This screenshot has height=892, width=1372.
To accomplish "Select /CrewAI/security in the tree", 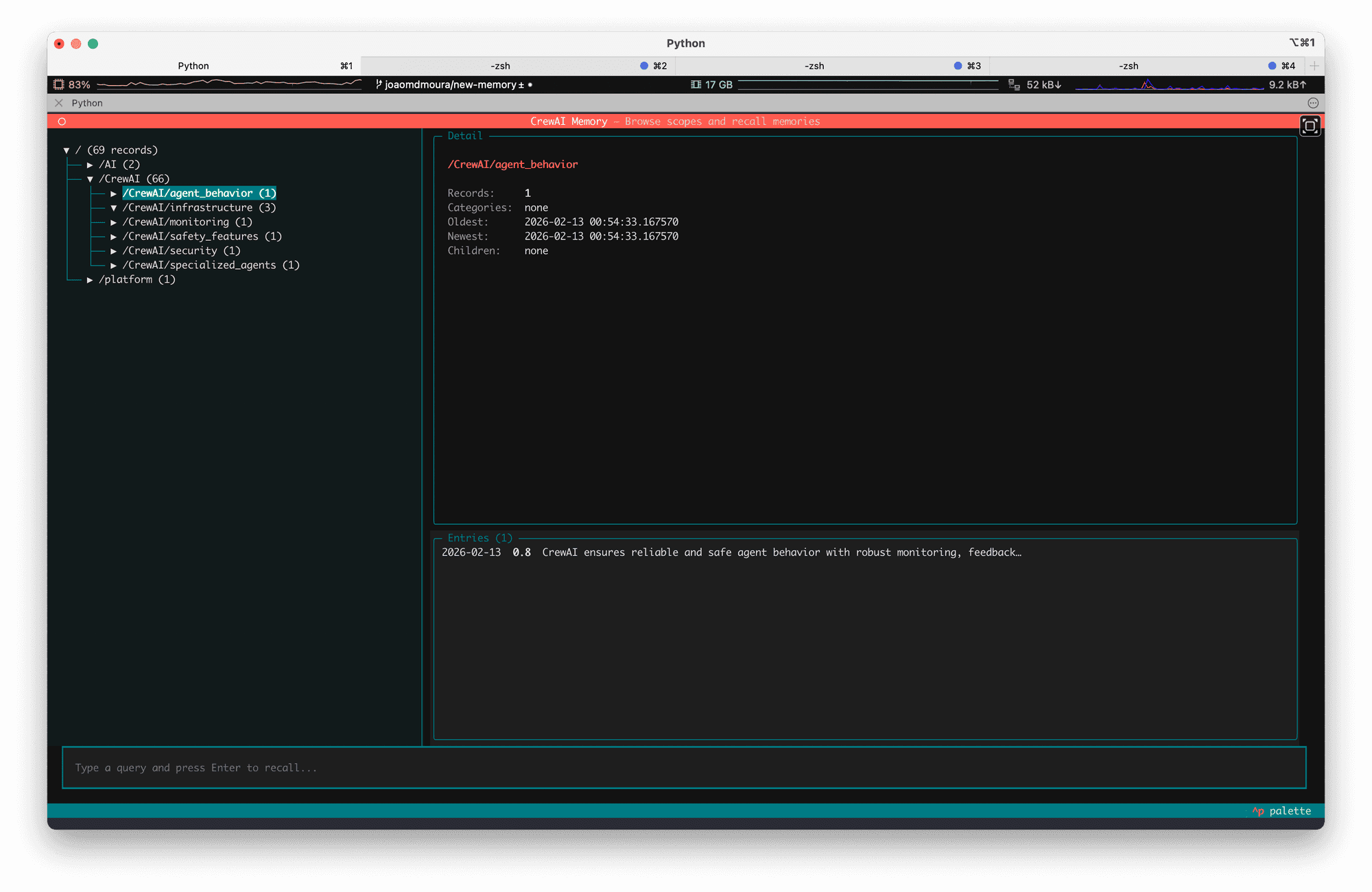I will click(x=181, y=251).
